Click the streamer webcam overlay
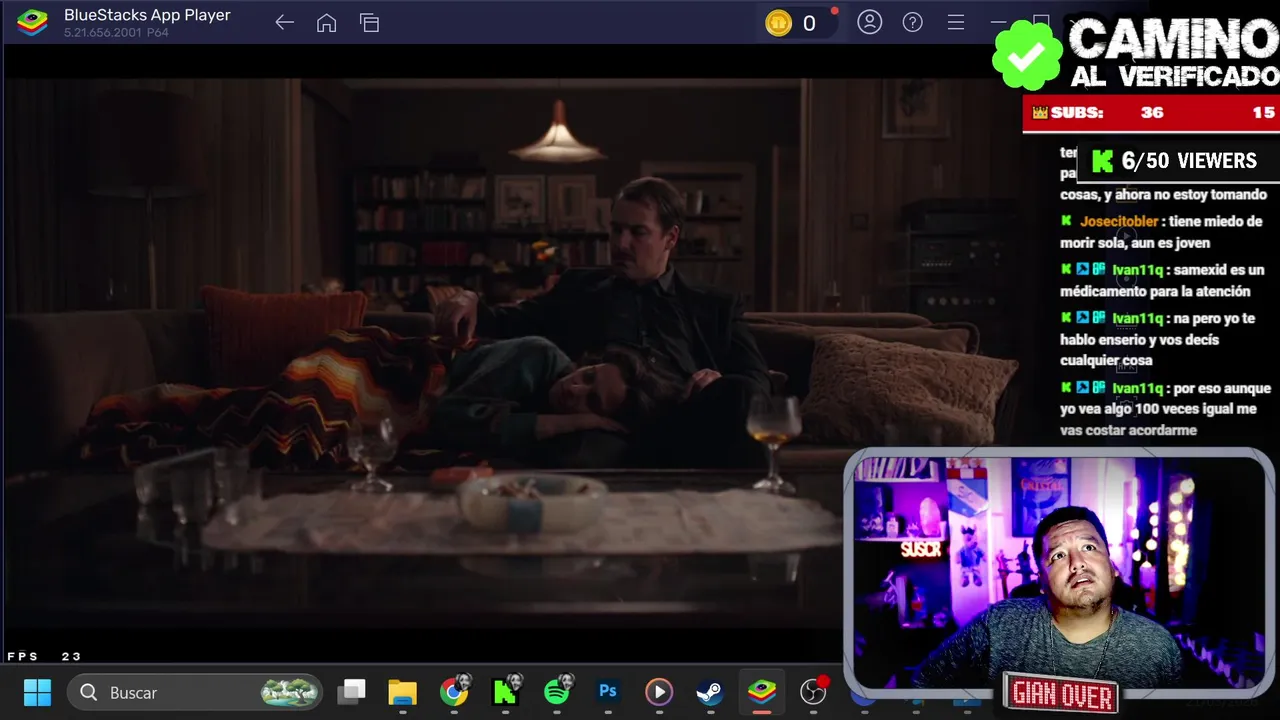Viewport: 1280px width, 720px height. click(1058, 573)
